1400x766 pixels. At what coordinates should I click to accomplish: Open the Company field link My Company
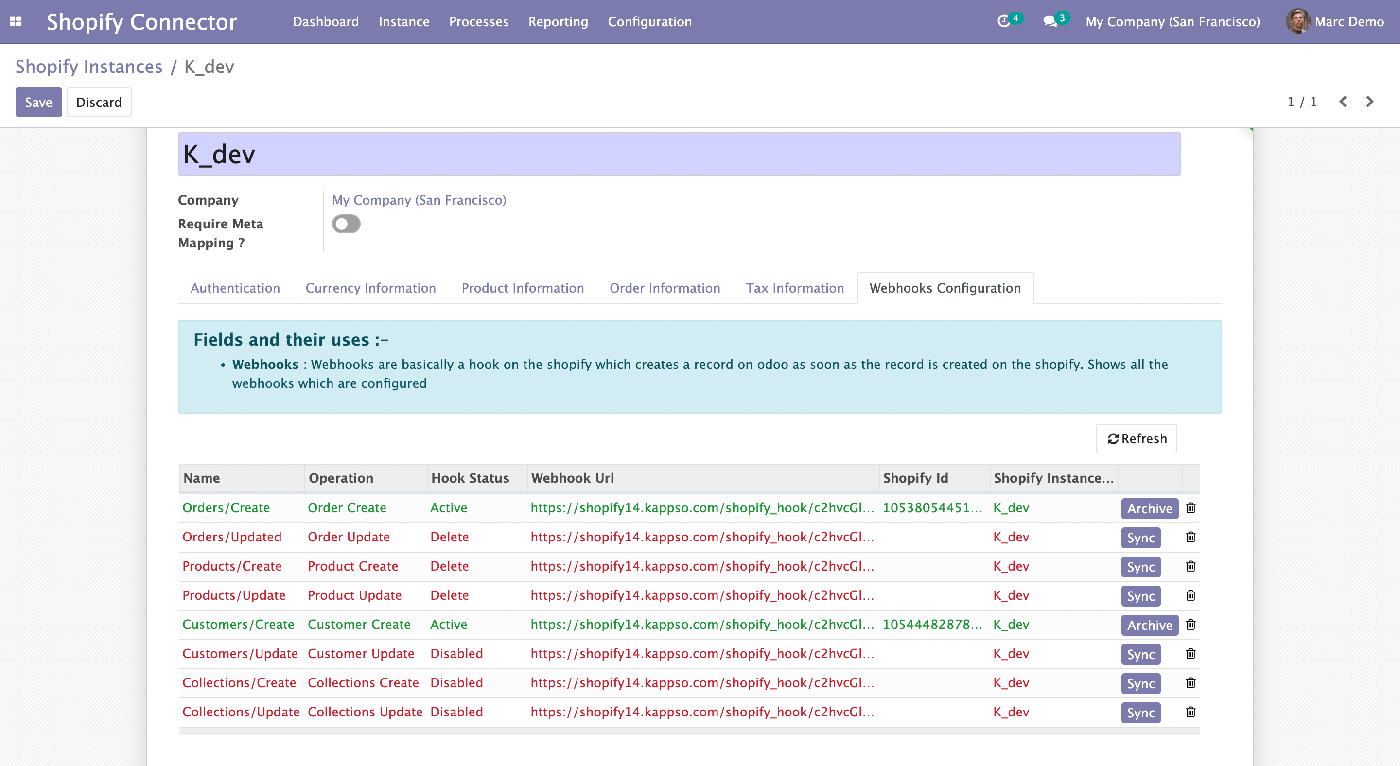pyautogui.click(x=419, y=200)
